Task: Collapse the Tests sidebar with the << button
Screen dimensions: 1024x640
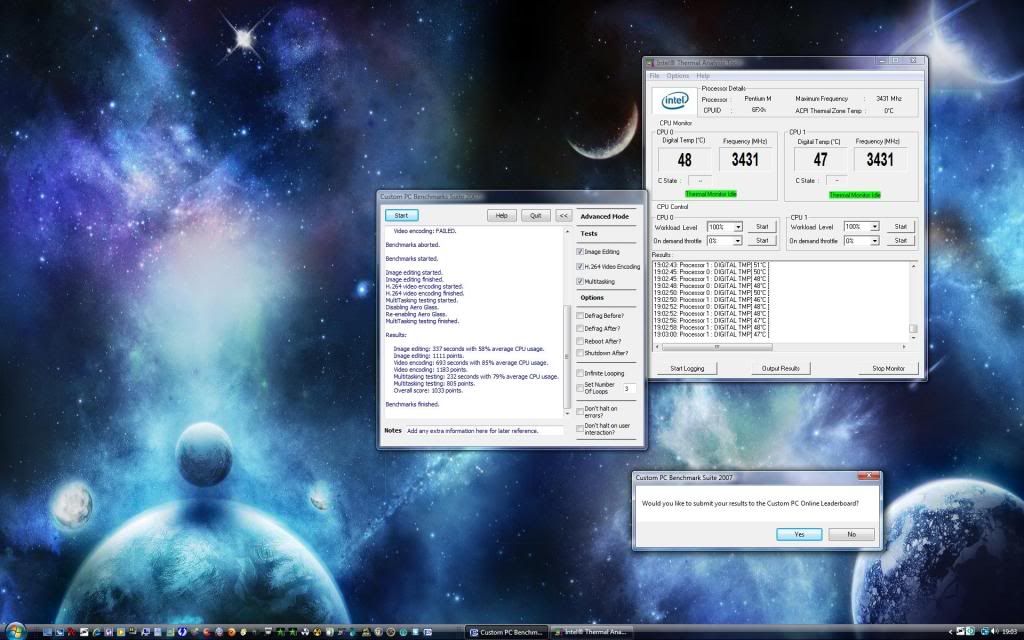Action: [x=563, y=215]
